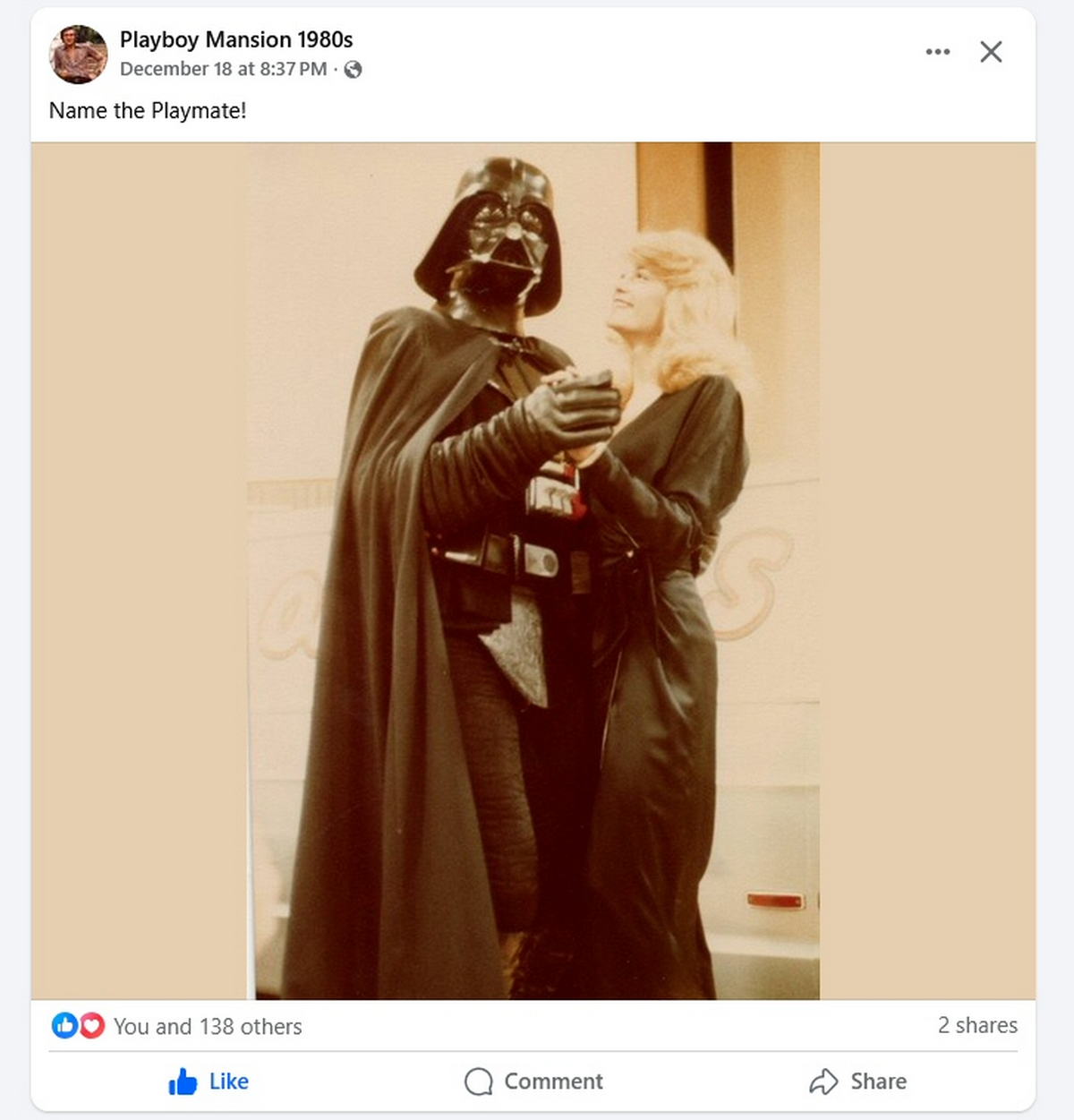Click the public globe audience icon
The height and width of the screenshot is (1120, 1074).
[354, 70]
